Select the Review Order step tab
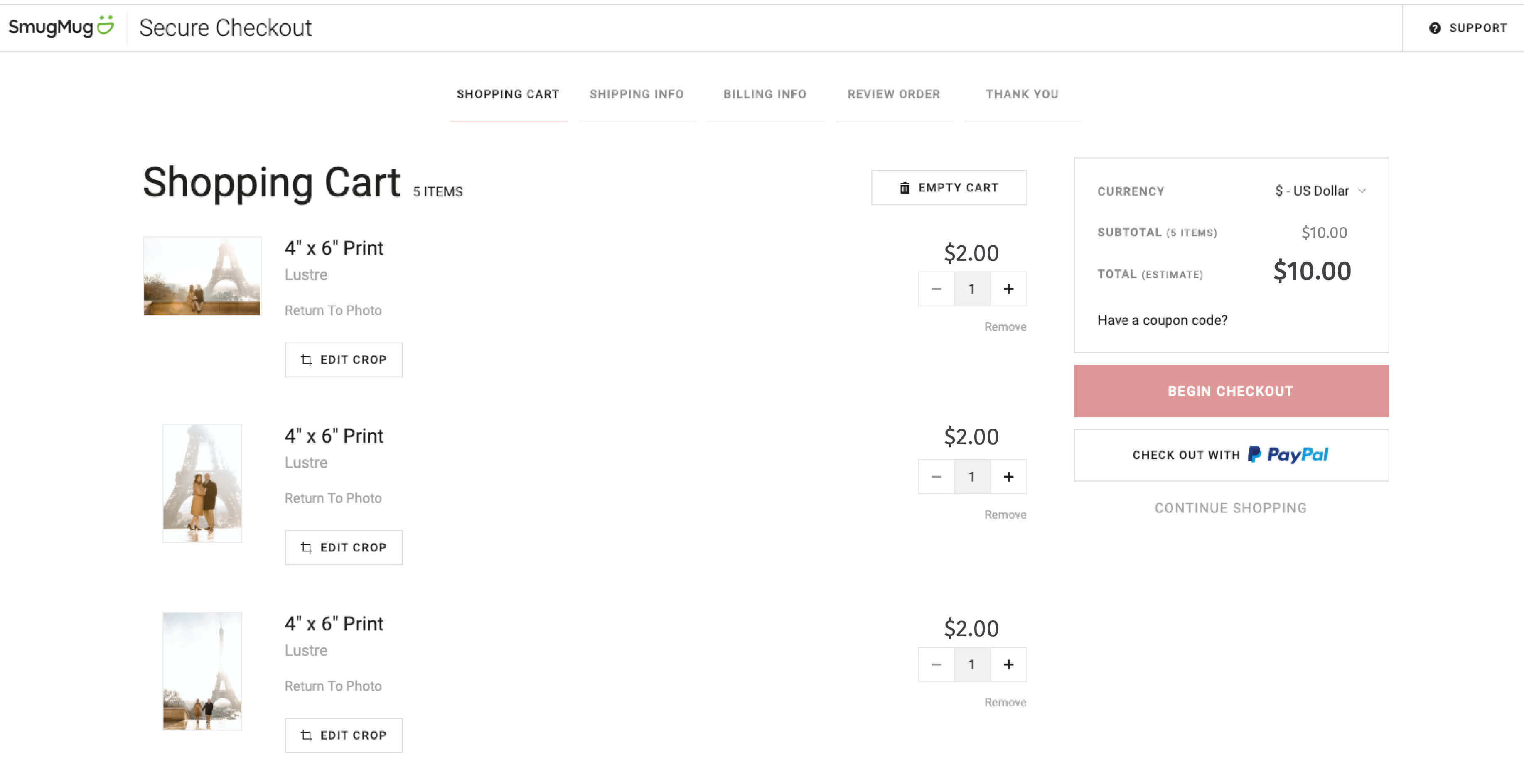Image resolution: width=1524 pixels, height=784 pixels. [894, 95]
